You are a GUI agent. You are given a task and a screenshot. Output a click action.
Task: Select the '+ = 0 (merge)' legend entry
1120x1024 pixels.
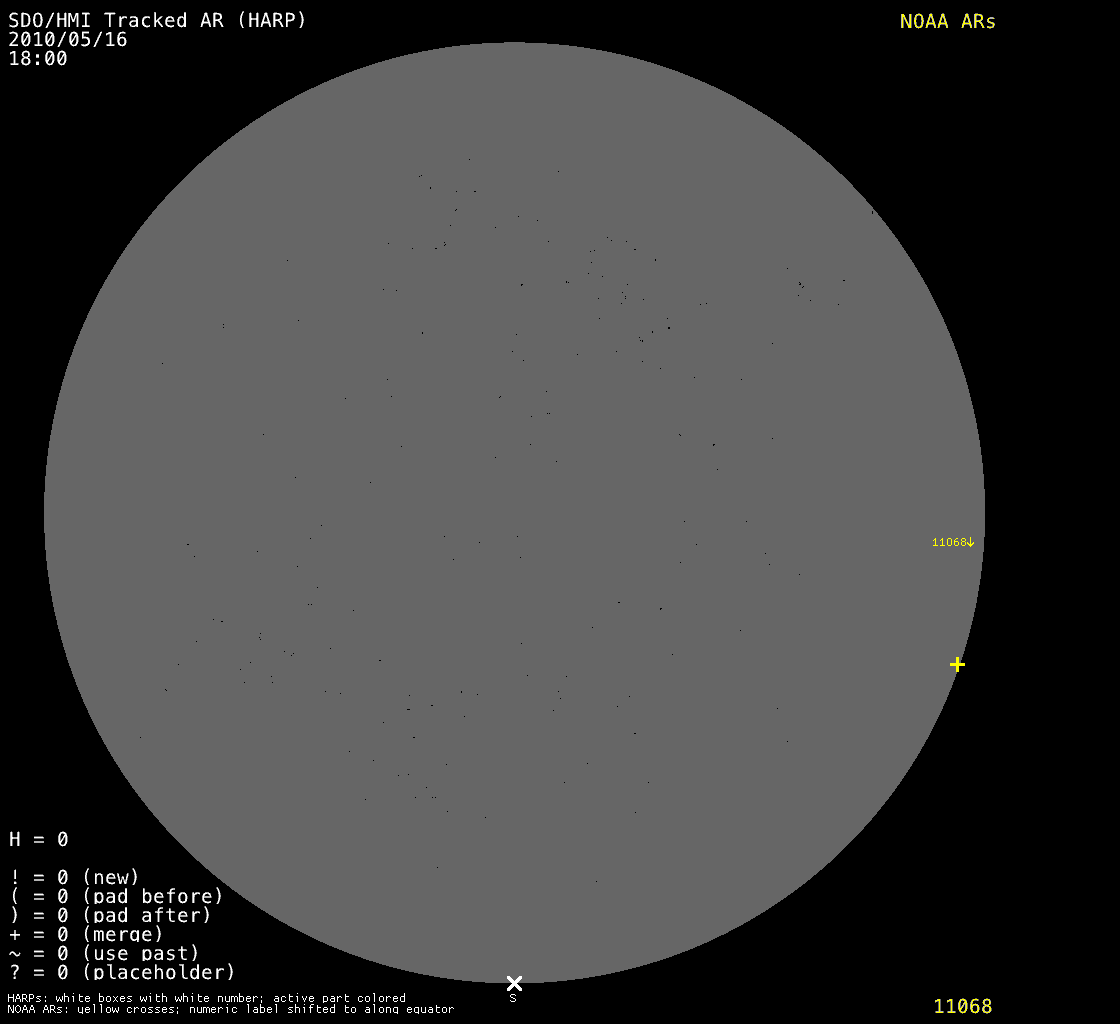coord(86,934)
